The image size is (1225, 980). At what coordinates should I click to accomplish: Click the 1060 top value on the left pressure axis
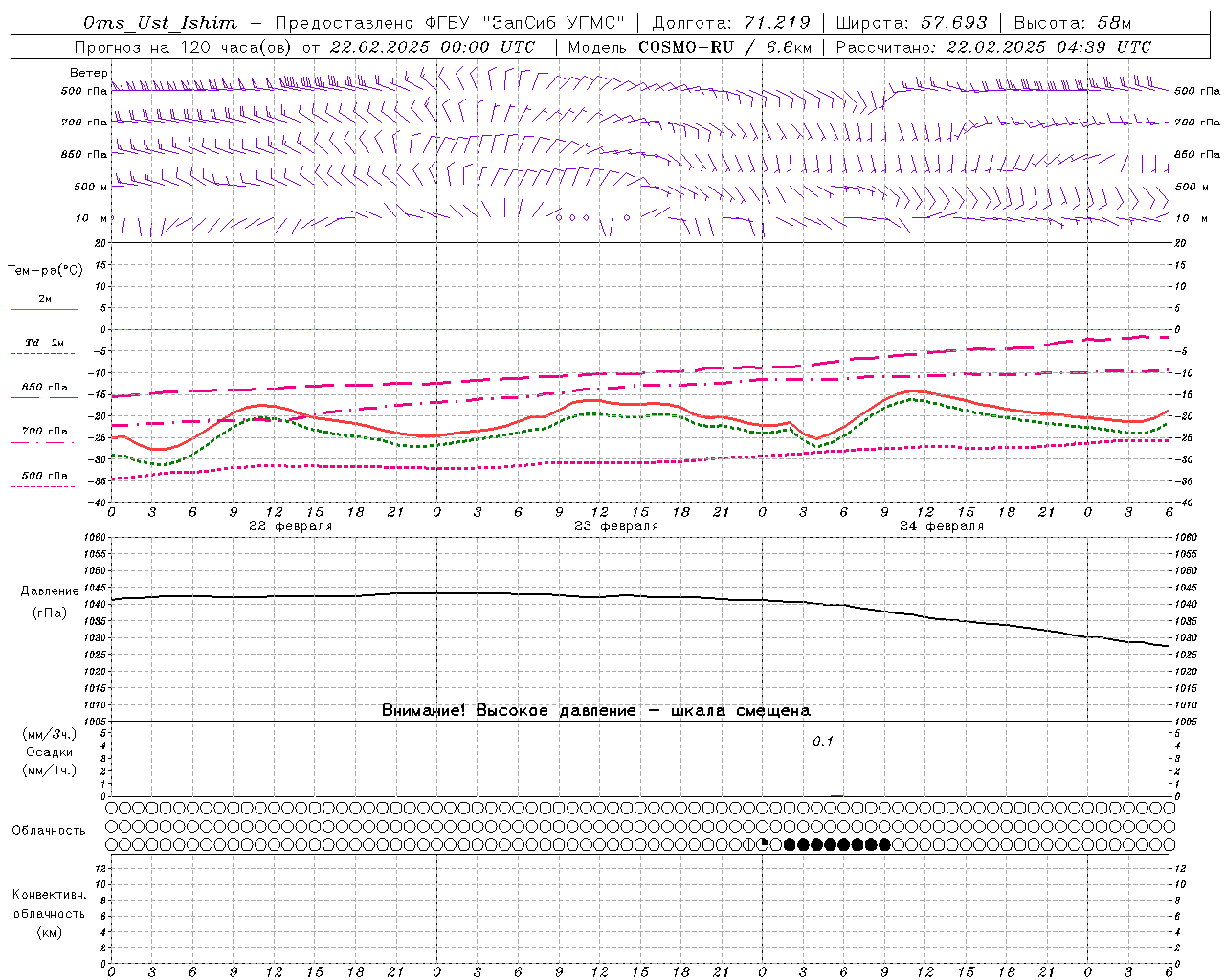pyautogui.click(x=96, y=538)
